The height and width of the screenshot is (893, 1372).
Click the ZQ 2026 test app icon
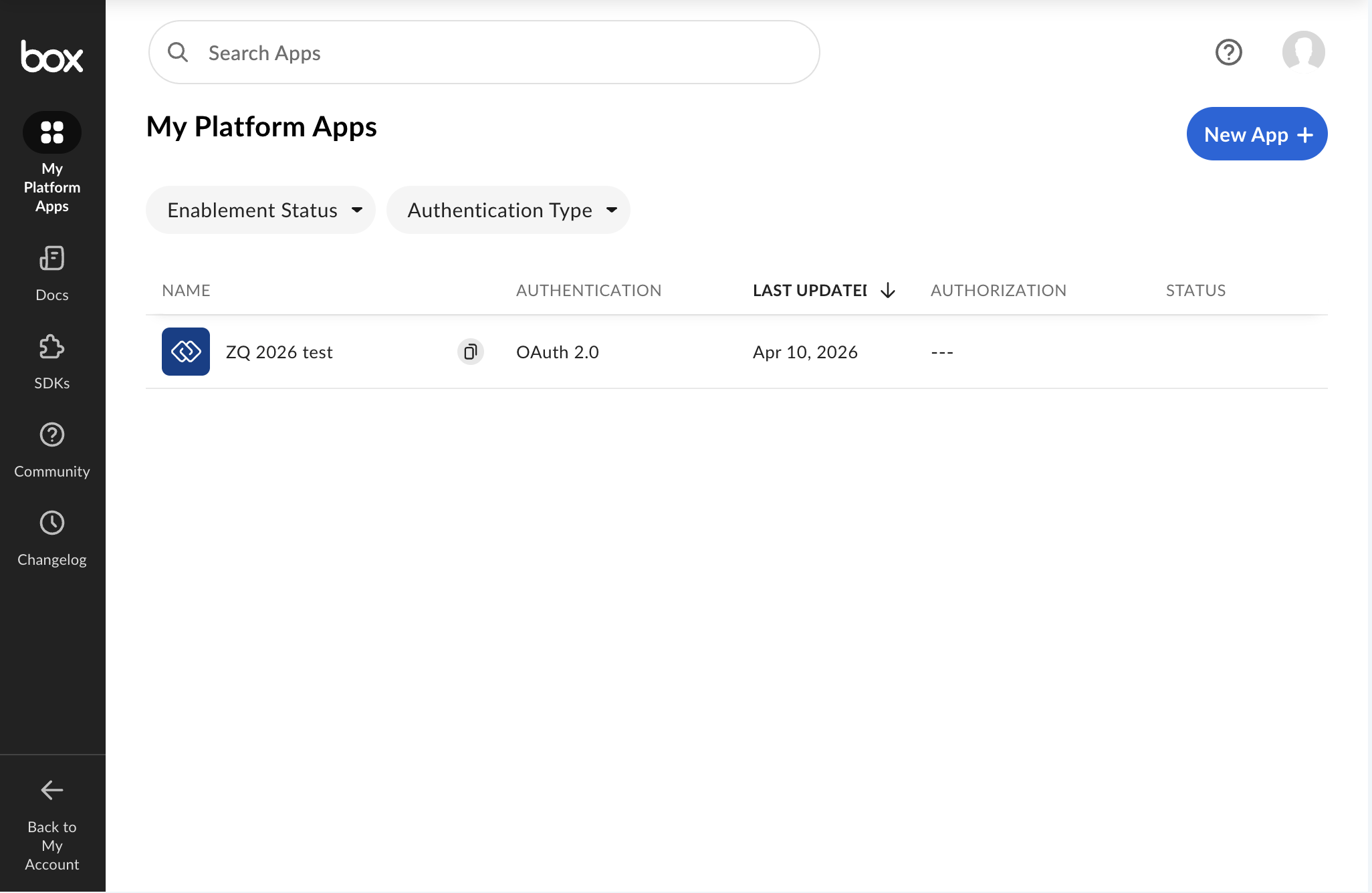click(x=186, y=352)
